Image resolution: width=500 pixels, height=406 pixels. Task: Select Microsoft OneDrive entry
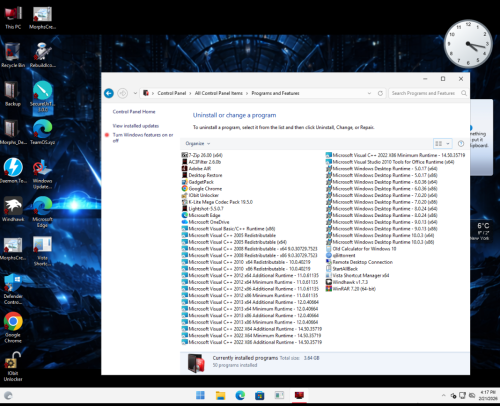point(205,222)
